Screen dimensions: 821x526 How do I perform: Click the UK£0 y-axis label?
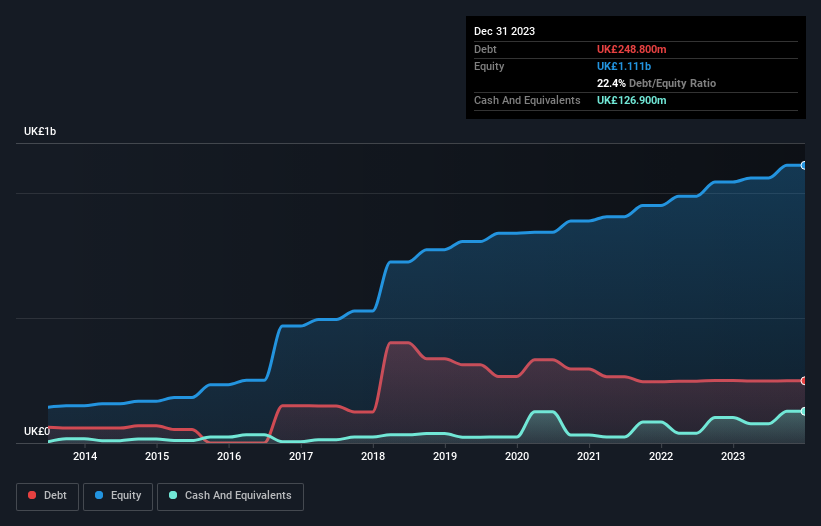(x=37, y=431)
